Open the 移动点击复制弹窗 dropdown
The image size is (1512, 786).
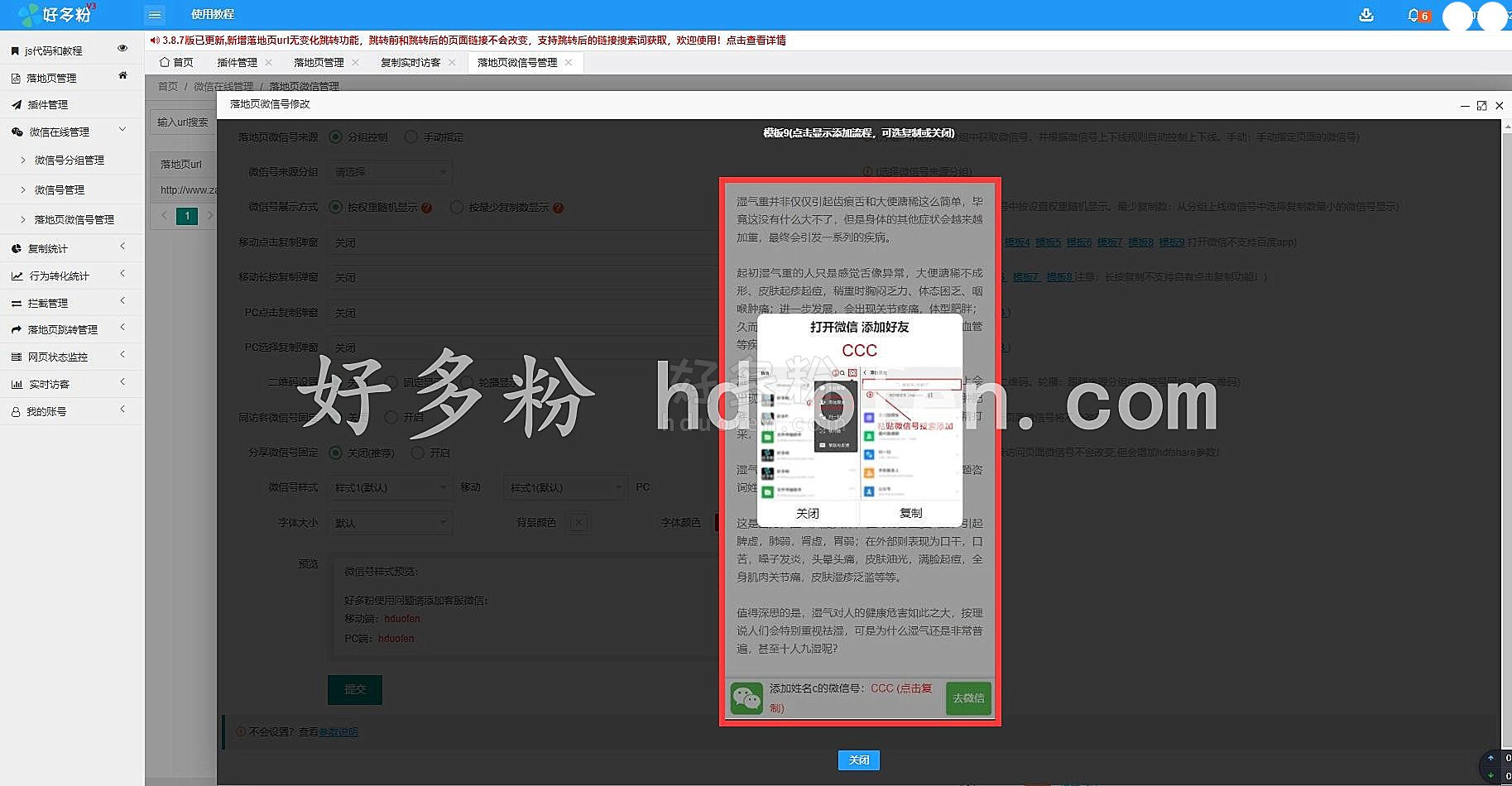tap(524, 243)
